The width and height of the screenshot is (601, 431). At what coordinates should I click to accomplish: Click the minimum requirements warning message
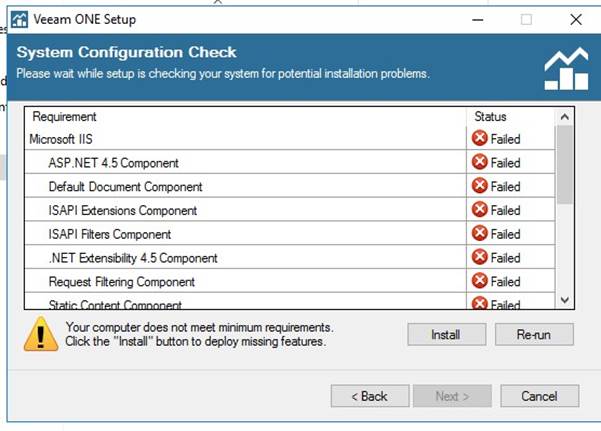[x=199, y=334]
